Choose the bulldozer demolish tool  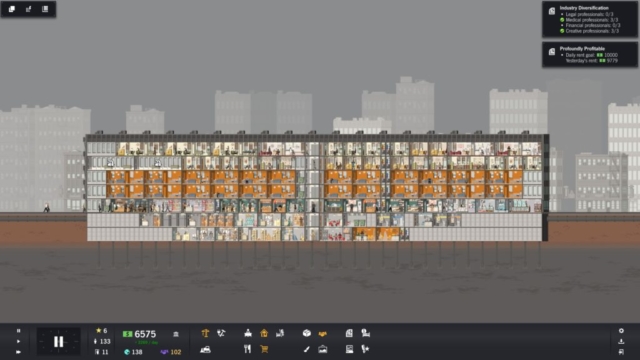tap(205, 349)
